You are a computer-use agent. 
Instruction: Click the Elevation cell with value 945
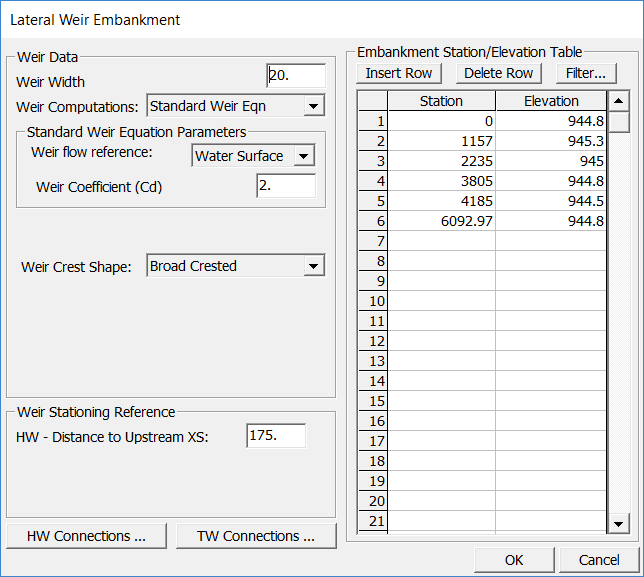551,161
